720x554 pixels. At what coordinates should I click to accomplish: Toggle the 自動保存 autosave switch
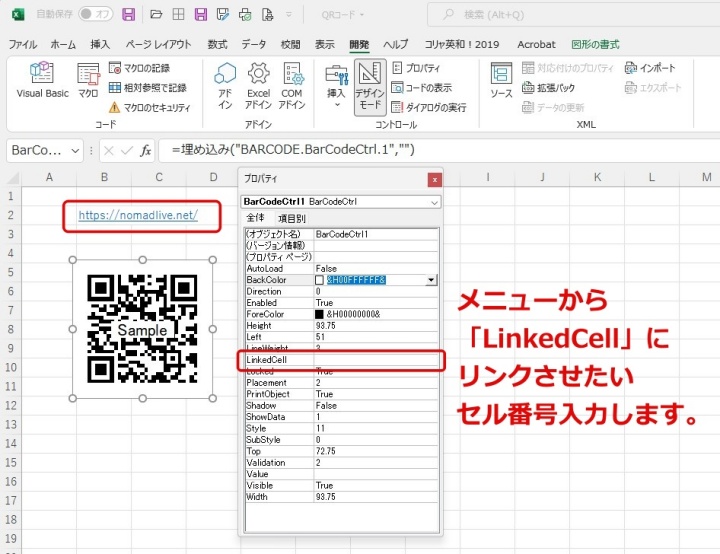[96, 14]
